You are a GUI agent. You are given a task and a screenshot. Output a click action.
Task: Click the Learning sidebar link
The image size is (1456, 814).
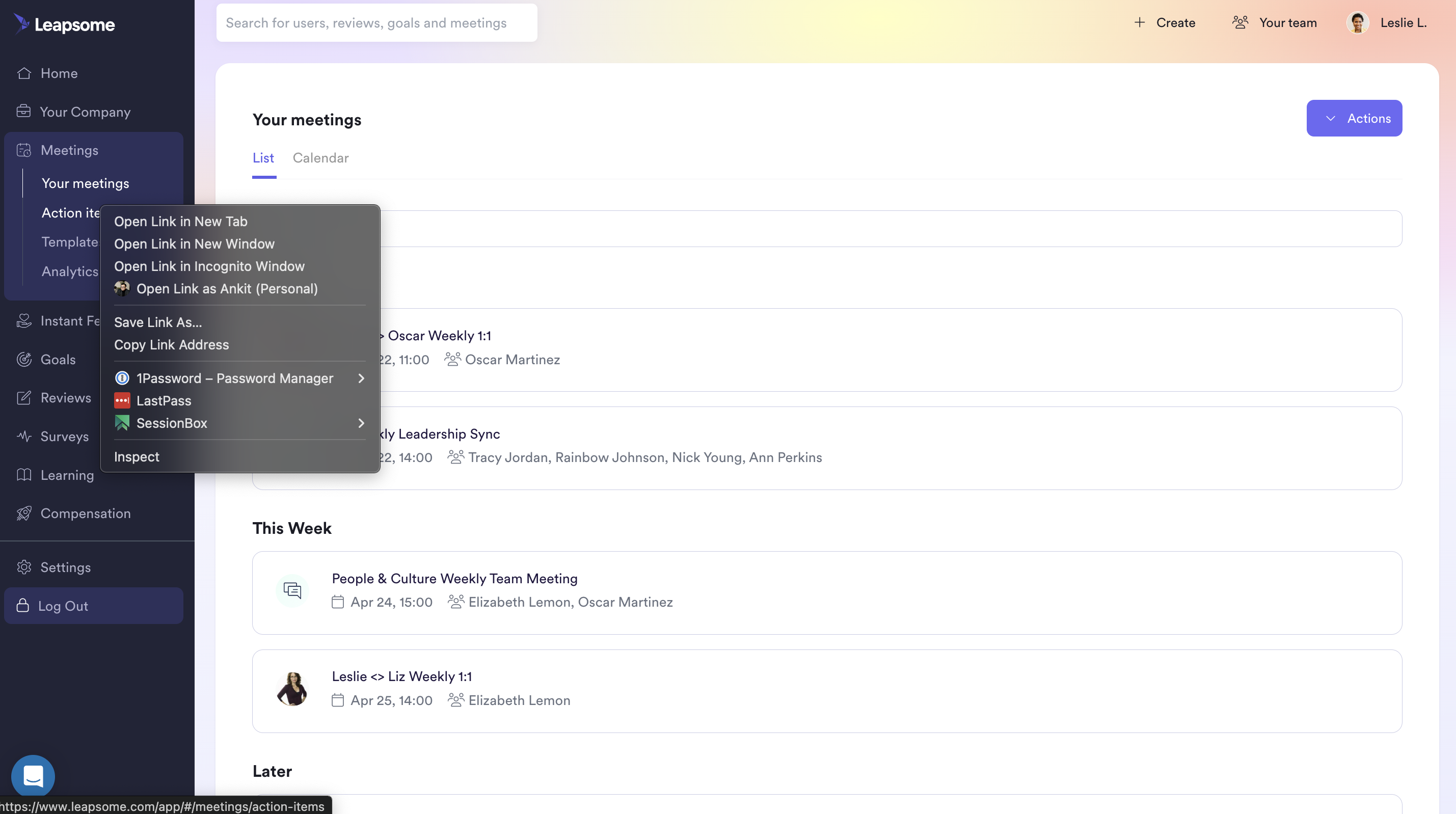tap(67, 475)
